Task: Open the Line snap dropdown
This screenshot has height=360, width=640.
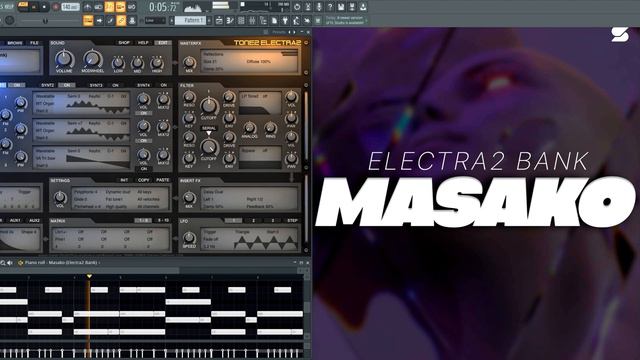Action: [x=156, y=20]
